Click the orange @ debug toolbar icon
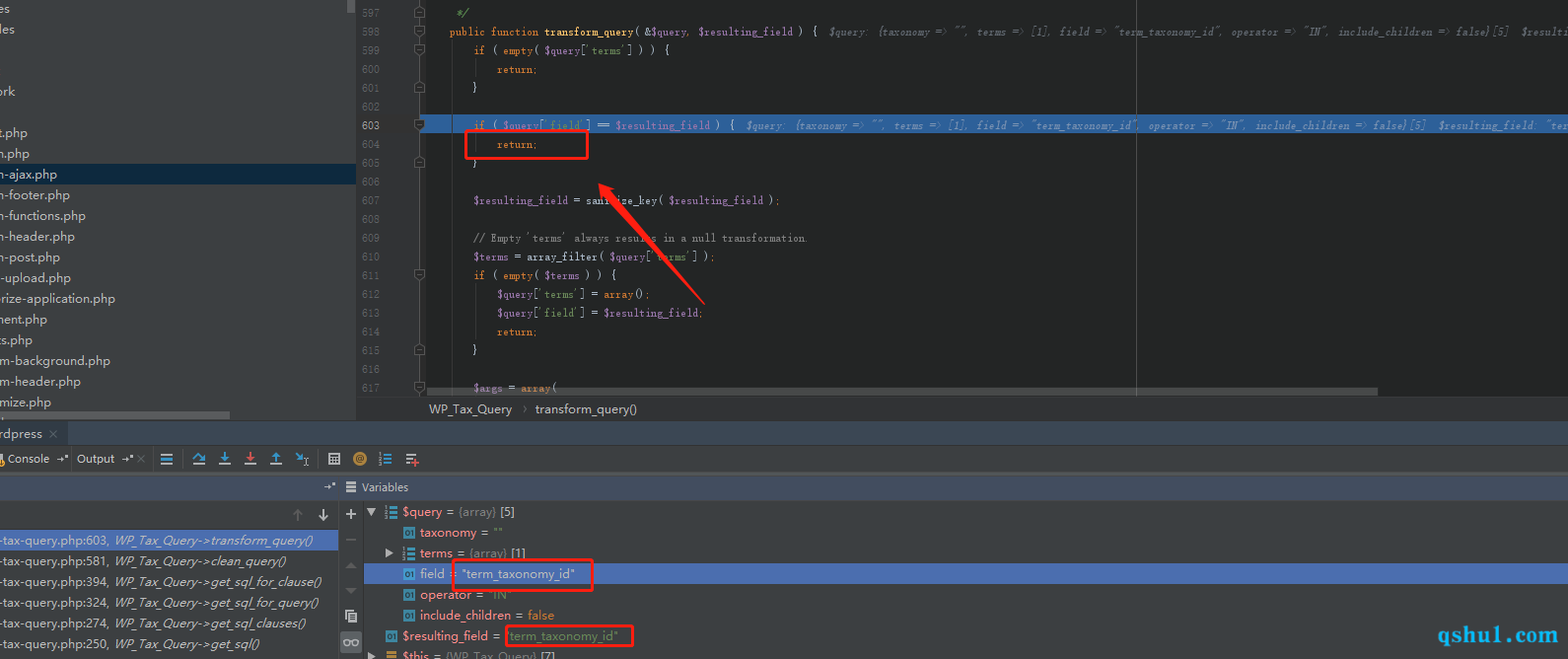This screenshot has width=1568, height=659. pos(360,459)
